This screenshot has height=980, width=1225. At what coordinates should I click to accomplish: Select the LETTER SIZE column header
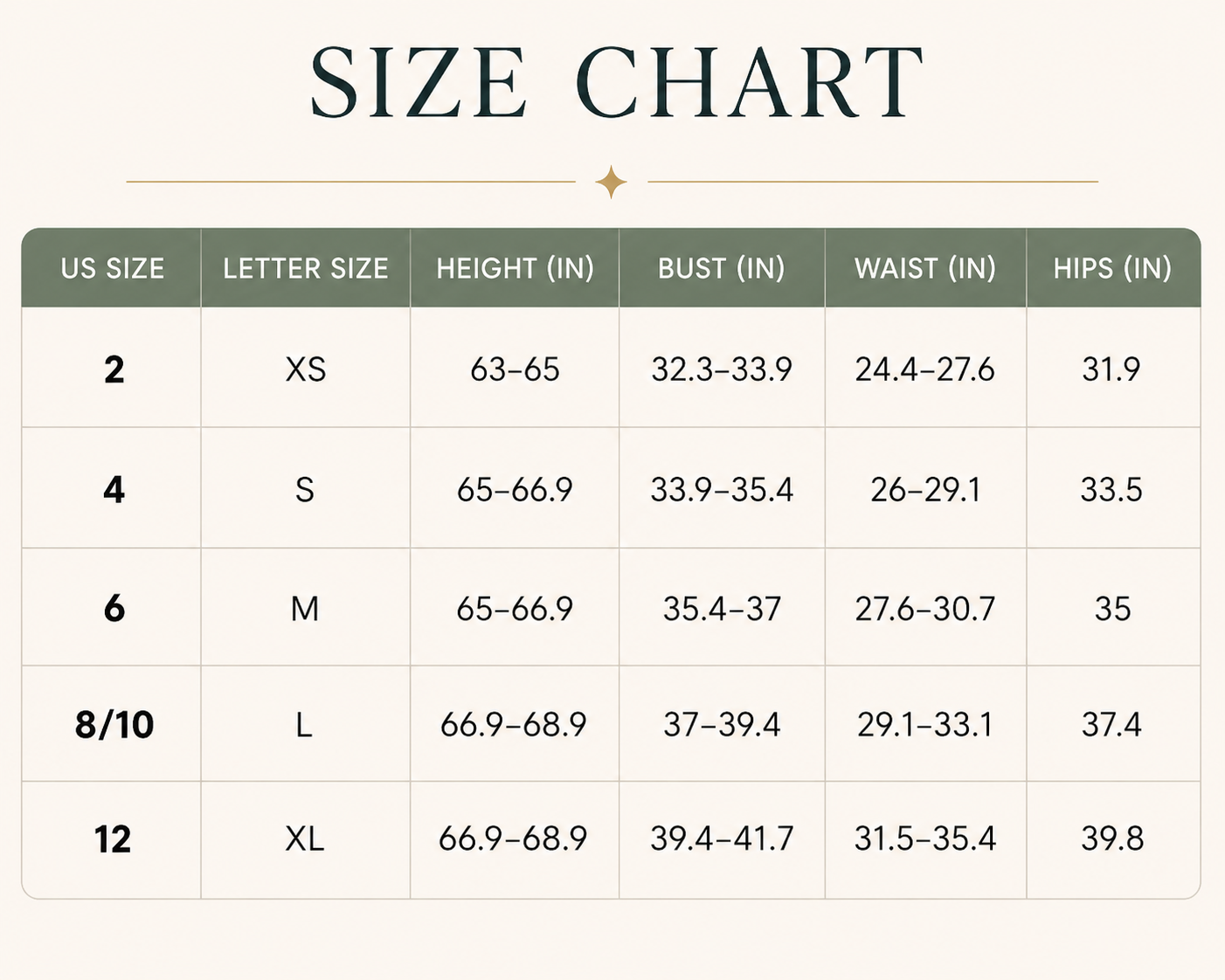306,268
